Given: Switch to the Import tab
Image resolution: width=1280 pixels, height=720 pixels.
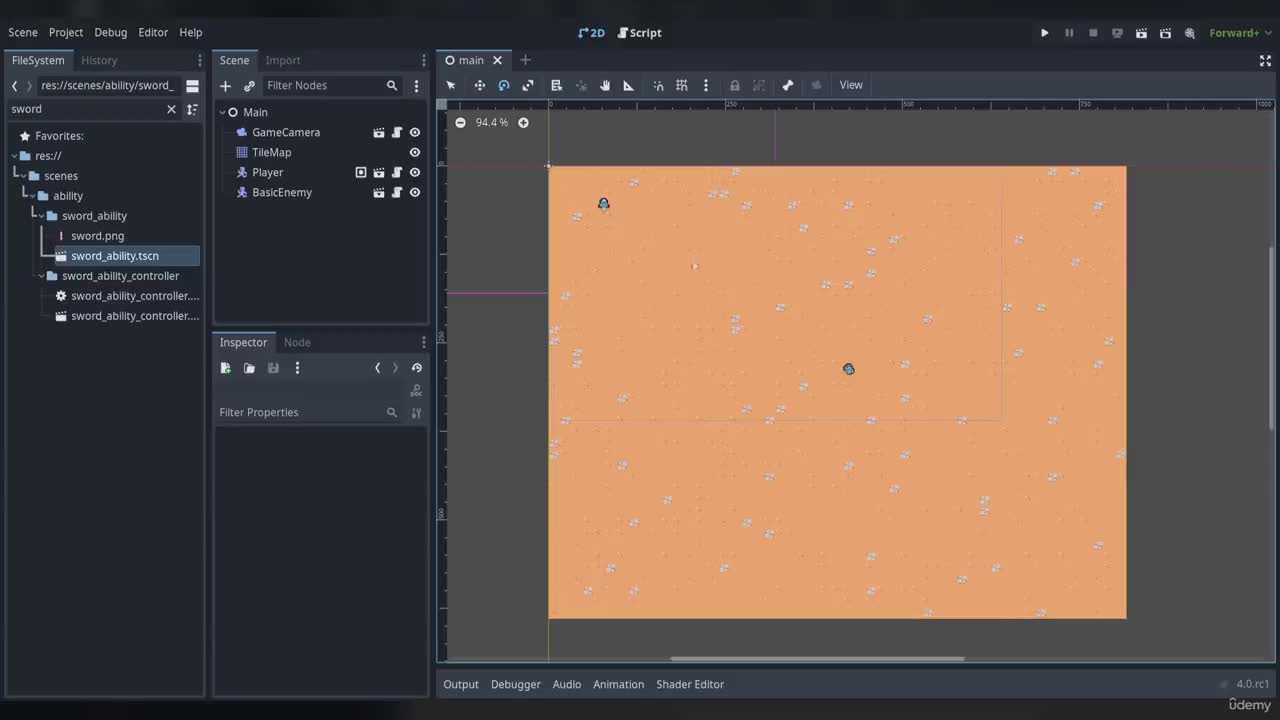Looking at the screenshot, I should pos(283,60).
